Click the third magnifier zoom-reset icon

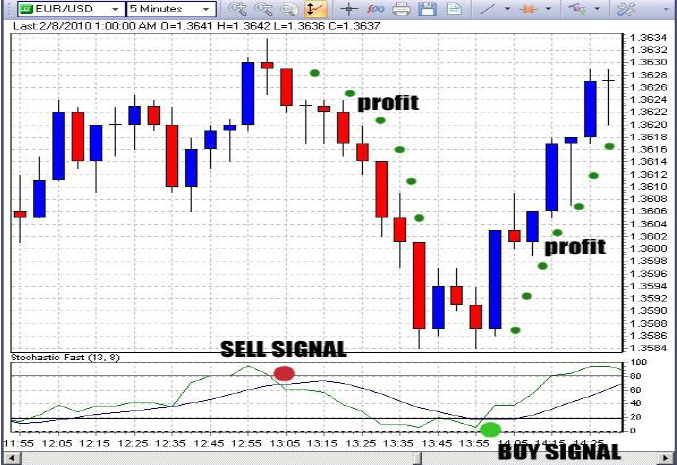pyautogui.click(x=289, y=9)
